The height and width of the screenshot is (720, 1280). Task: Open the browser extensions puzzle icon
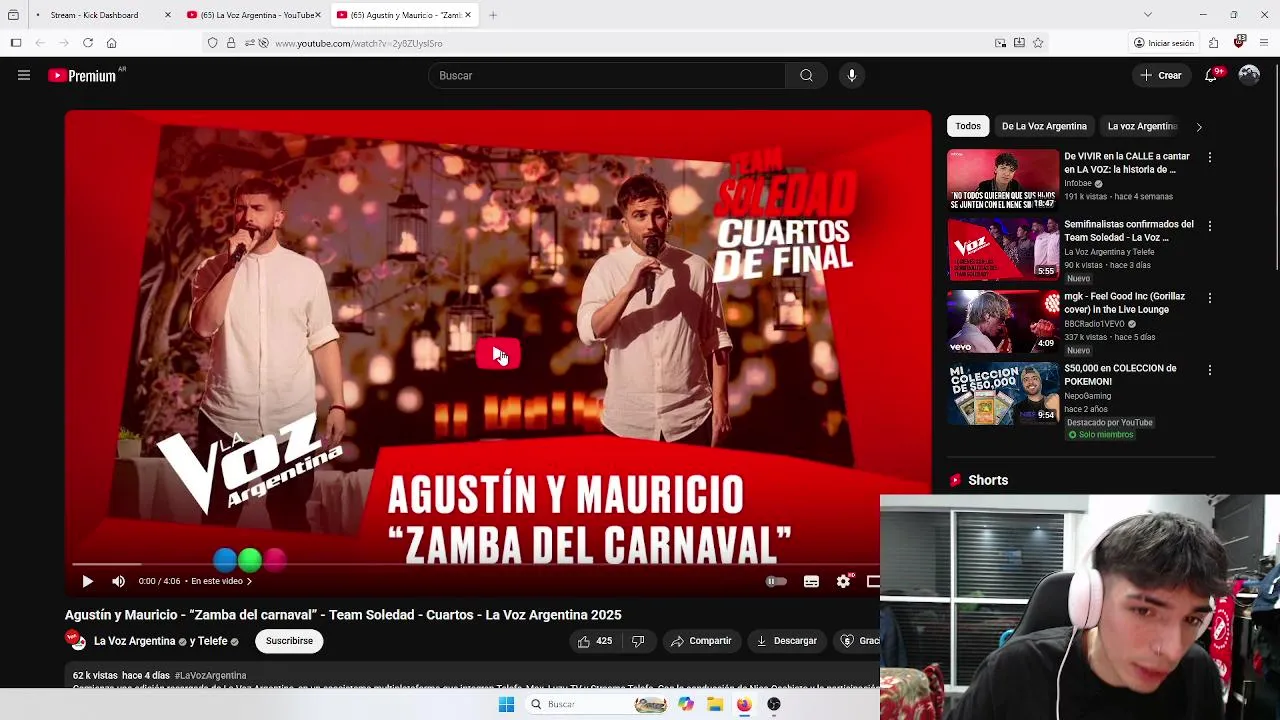coord(1213,43)
